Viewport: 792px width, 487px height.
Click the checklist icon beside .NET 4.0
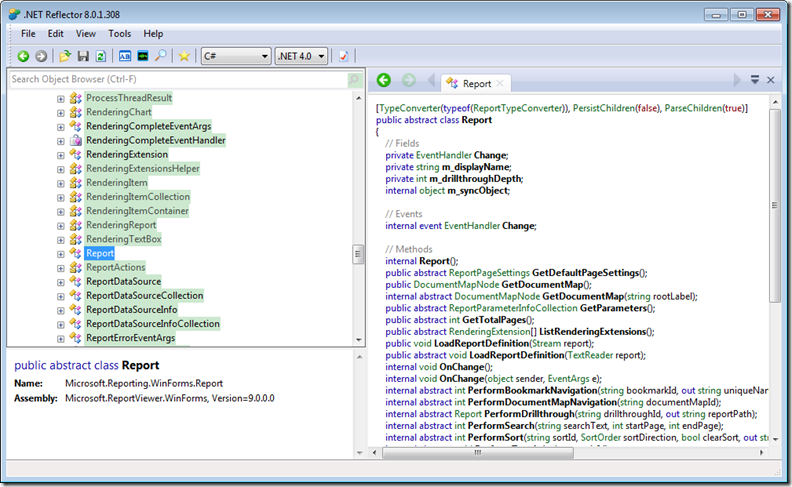click(343, 56)
